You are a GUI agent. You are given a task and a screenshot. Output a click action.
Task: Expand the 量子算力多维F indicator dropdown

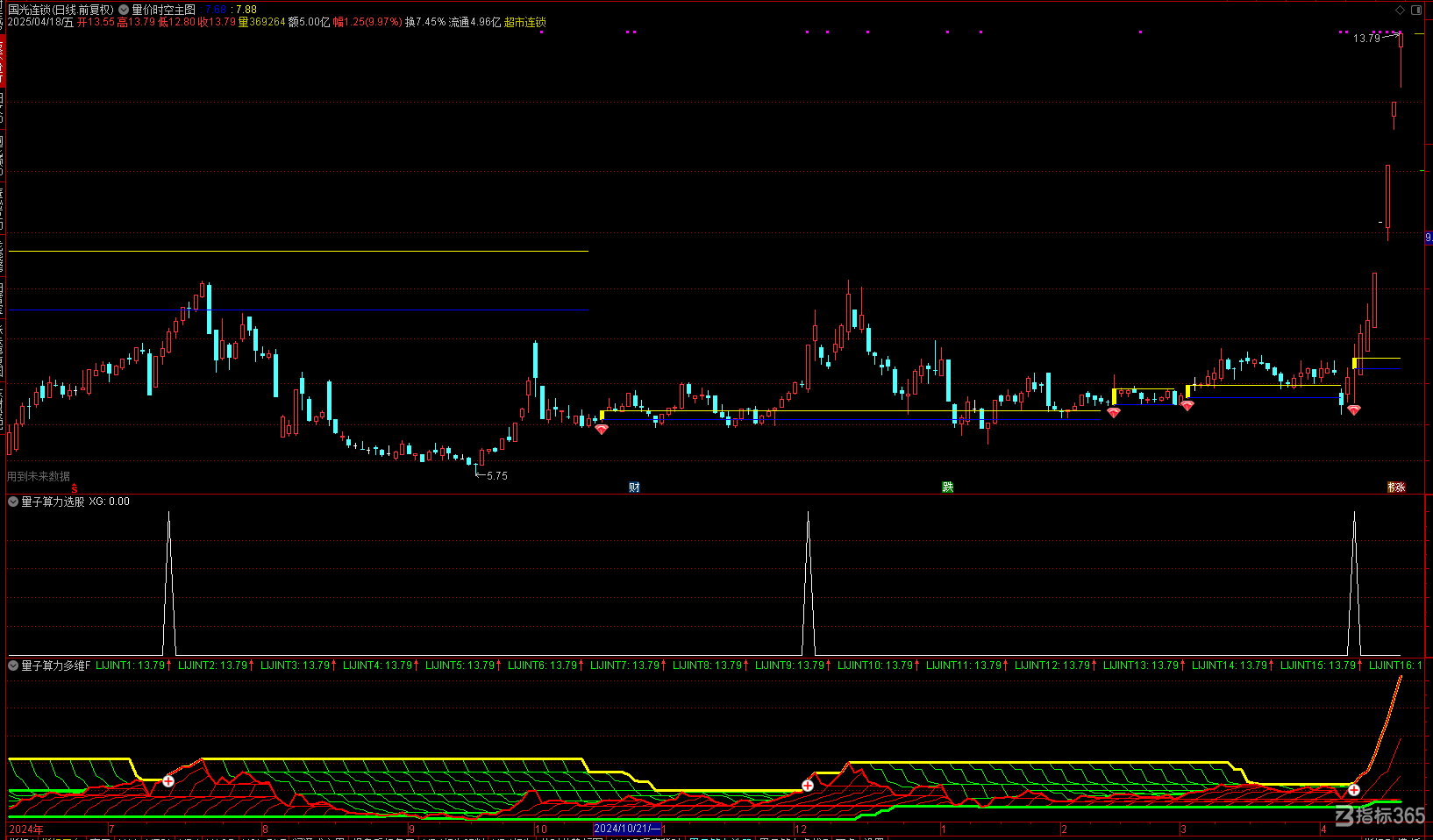point(13,666)
